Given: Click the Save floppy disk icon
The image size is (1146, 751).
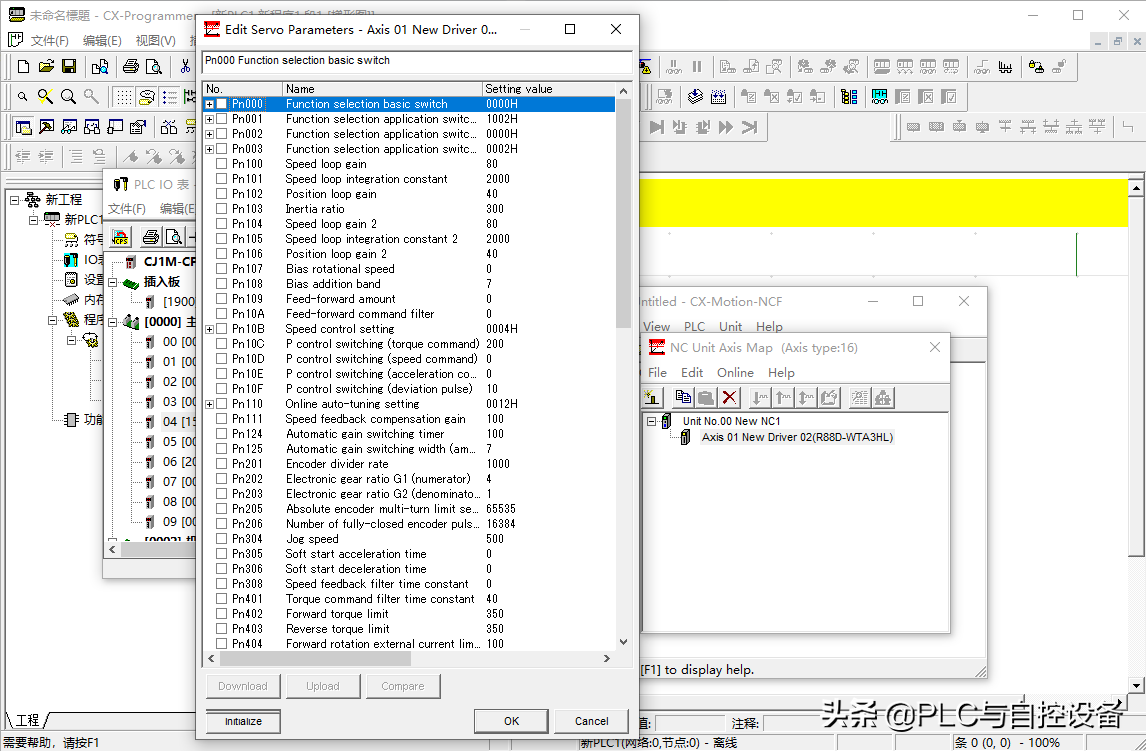Looking at the screenshot, I should pyautogui.click(x=69, y=67).
